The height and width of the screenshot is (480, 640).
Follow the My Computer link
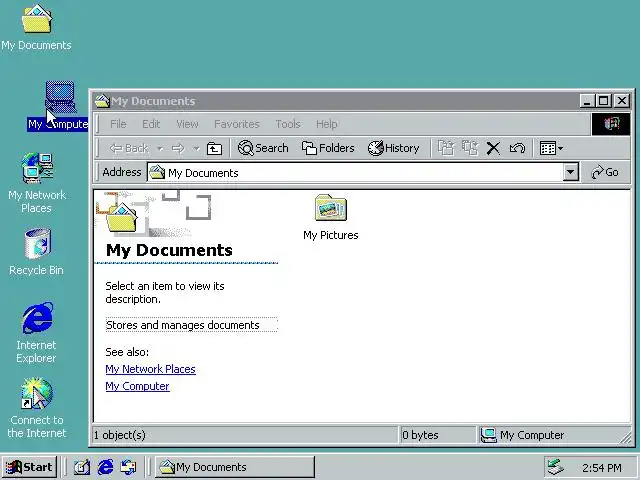137,386
